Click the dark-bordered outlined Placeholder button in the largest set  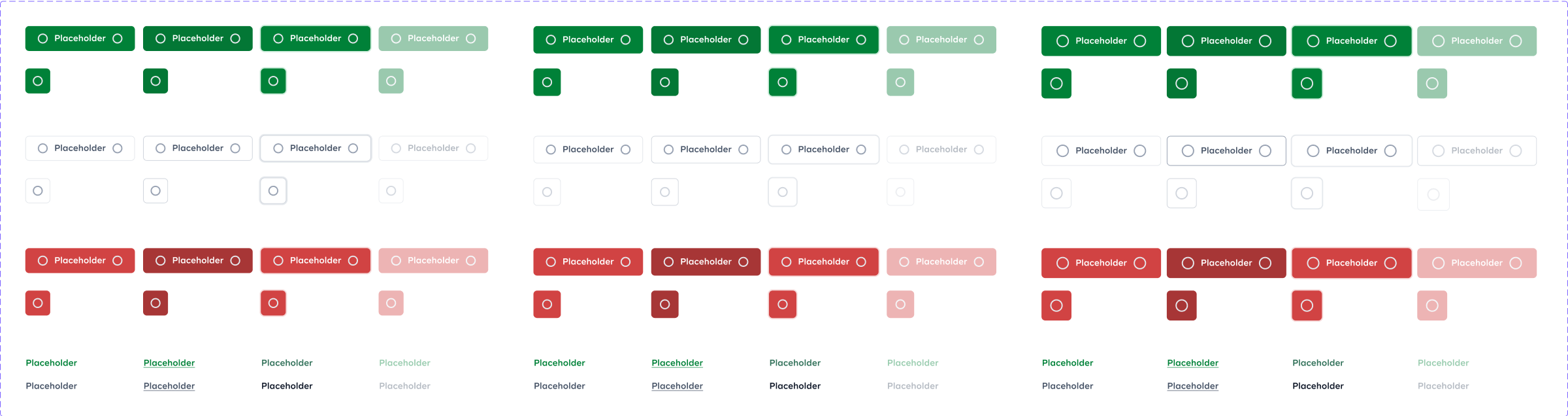pyautogui.click(x=1226, y=150)
